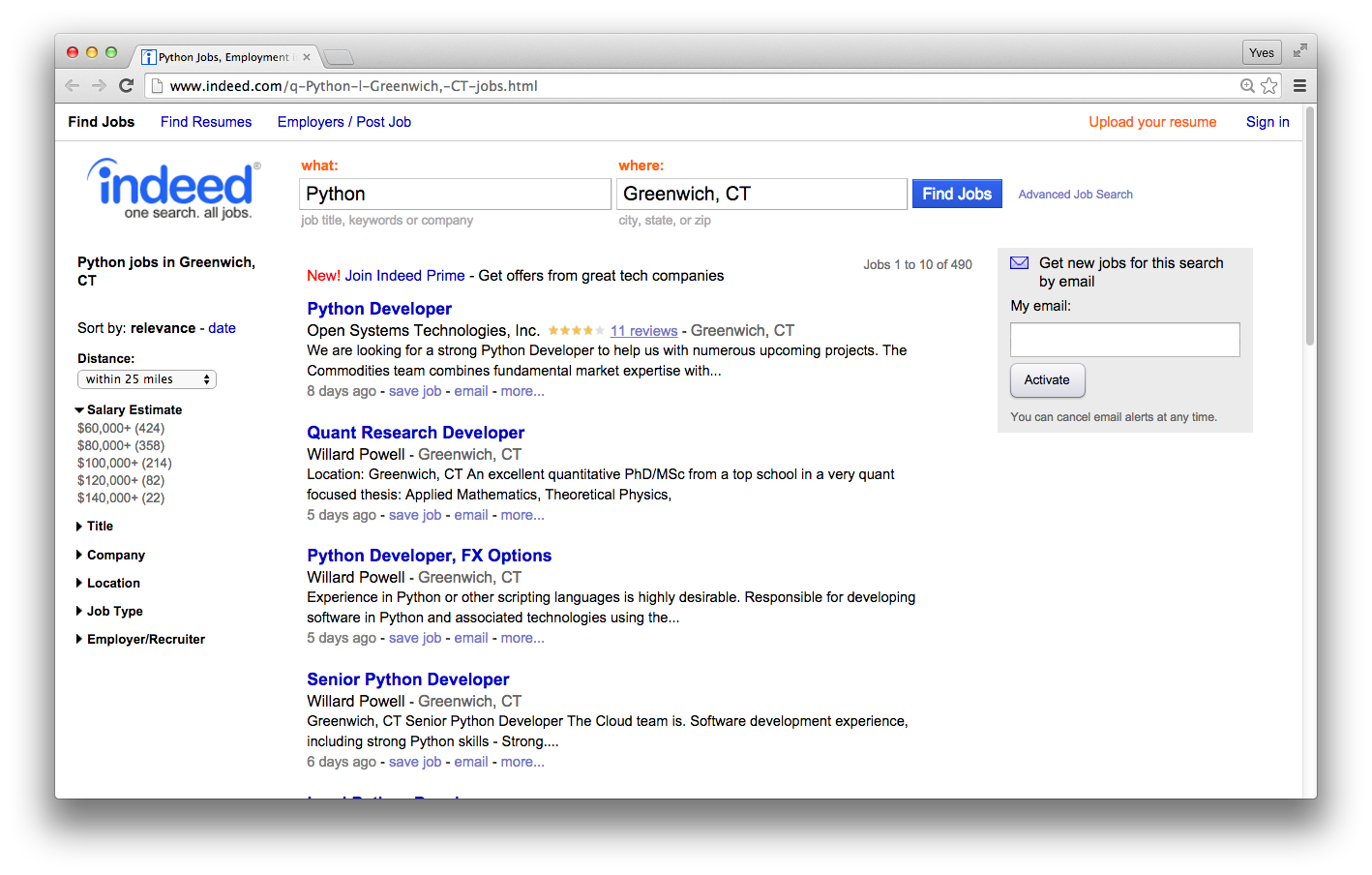1372x875 pixels.
Task: Open the Chrome hamburger menu
Action: pyautogui.click(x=1299, y=86)
